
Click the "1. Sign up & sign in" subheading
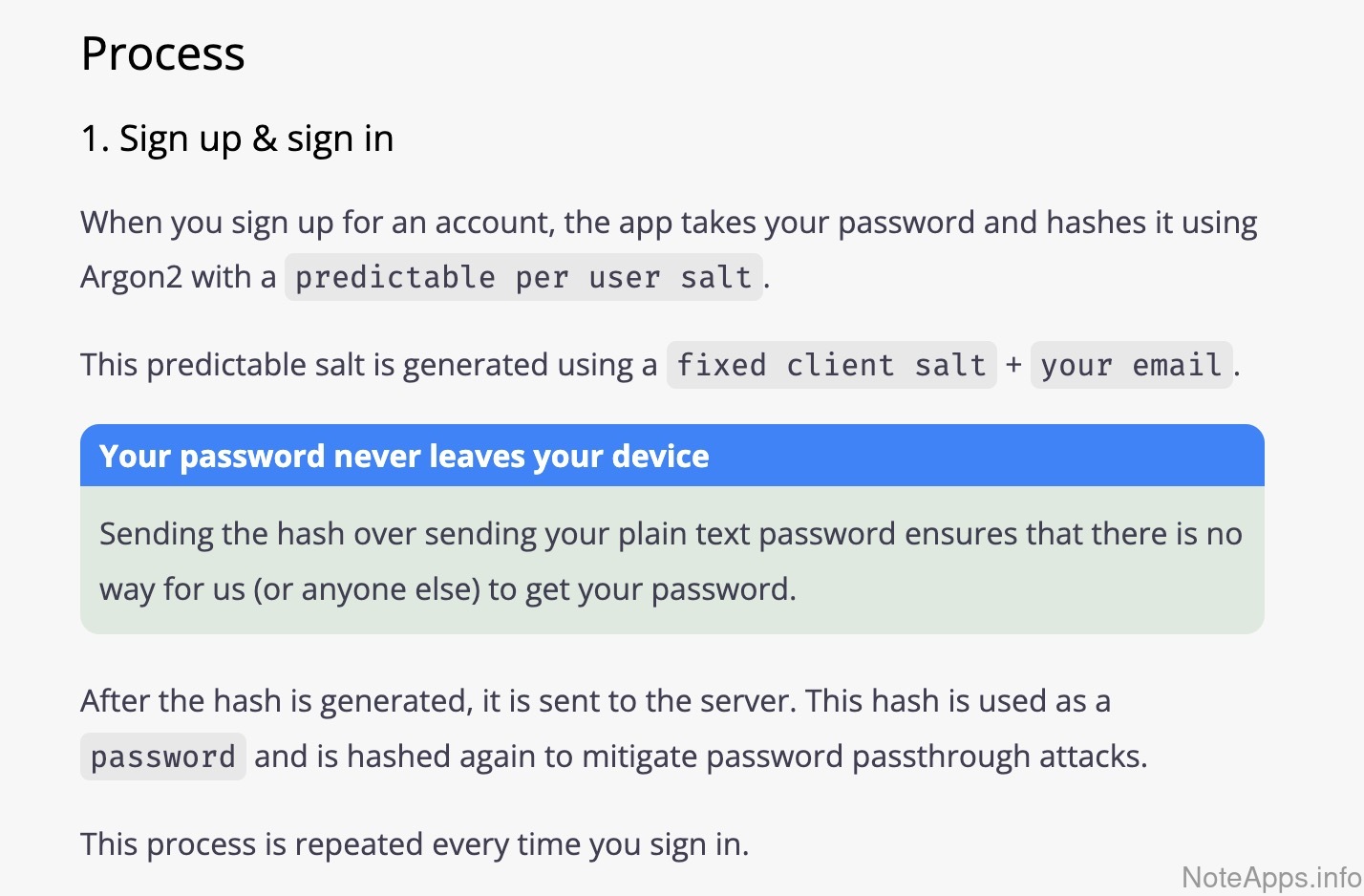[237, 139]
